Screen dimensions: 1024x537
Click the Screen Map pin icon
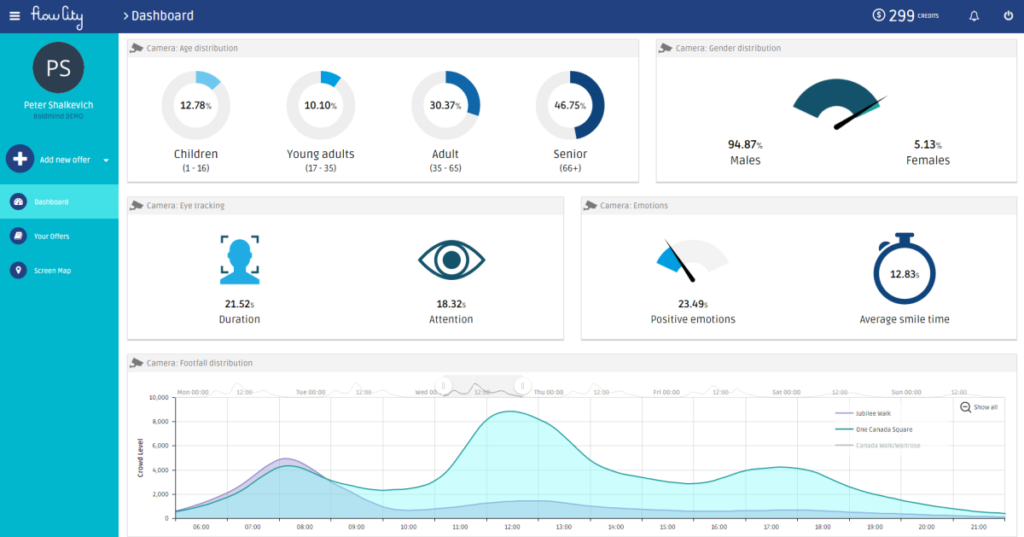[x=18, y=270]
